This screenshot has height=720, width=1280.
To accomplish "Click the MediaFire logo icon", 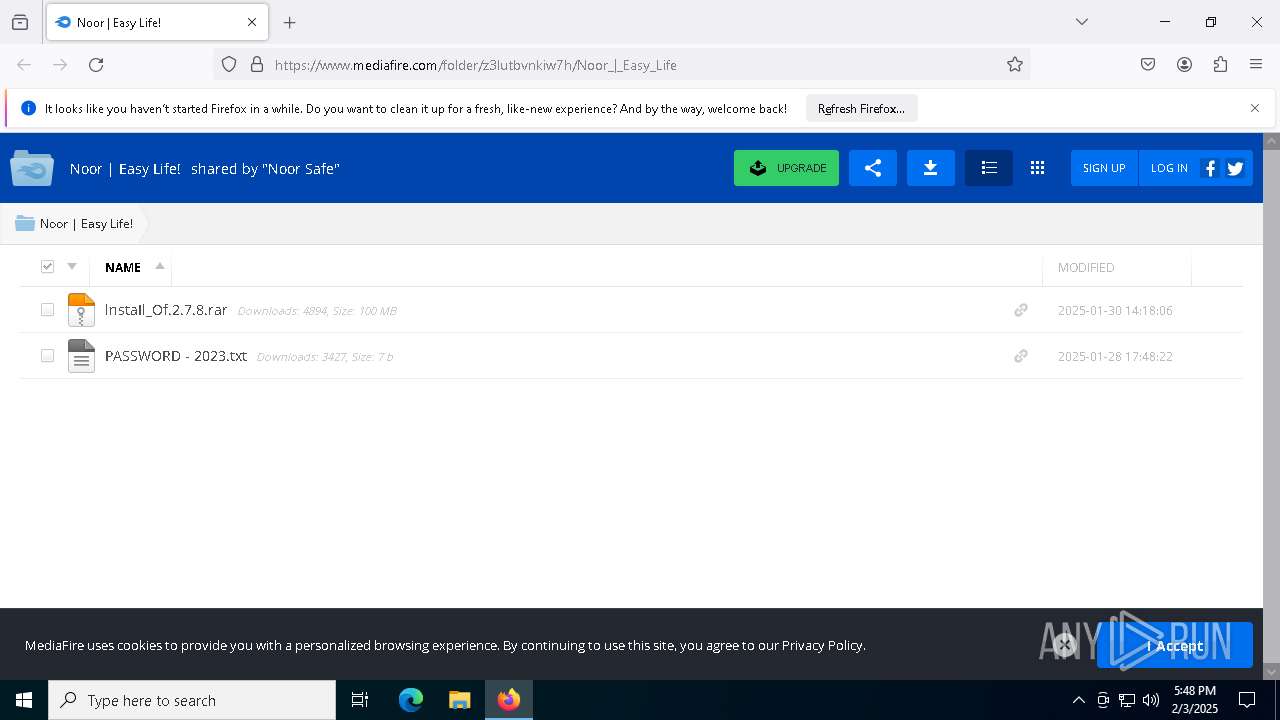I will tap(32, 168).
